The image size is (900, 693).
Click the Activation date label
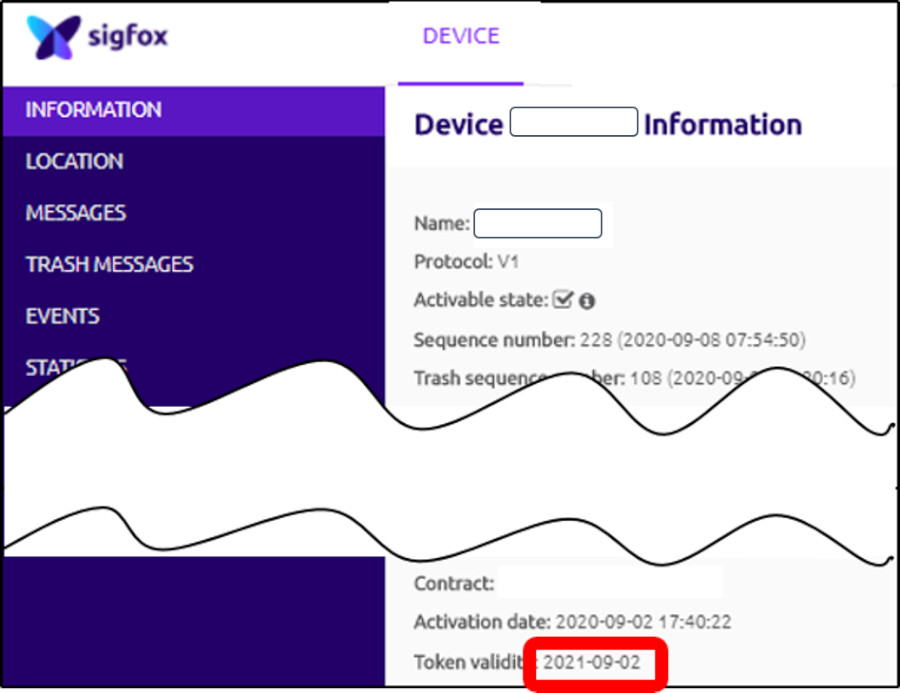coord(482,622)
